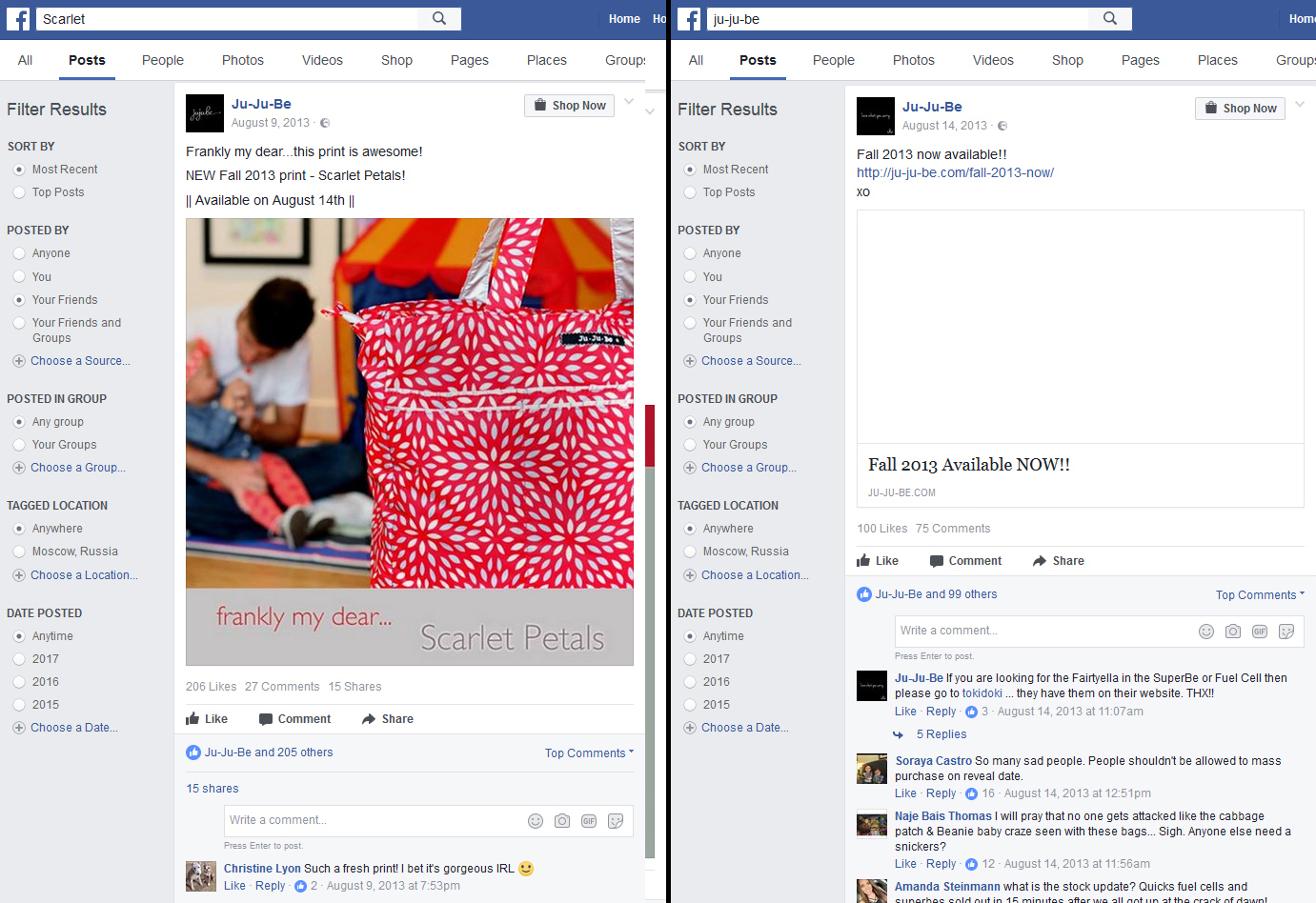Screen dimensions: 1316x903
Task: Open post options chevron next to left Shop Now
Action: pos(629,102)
